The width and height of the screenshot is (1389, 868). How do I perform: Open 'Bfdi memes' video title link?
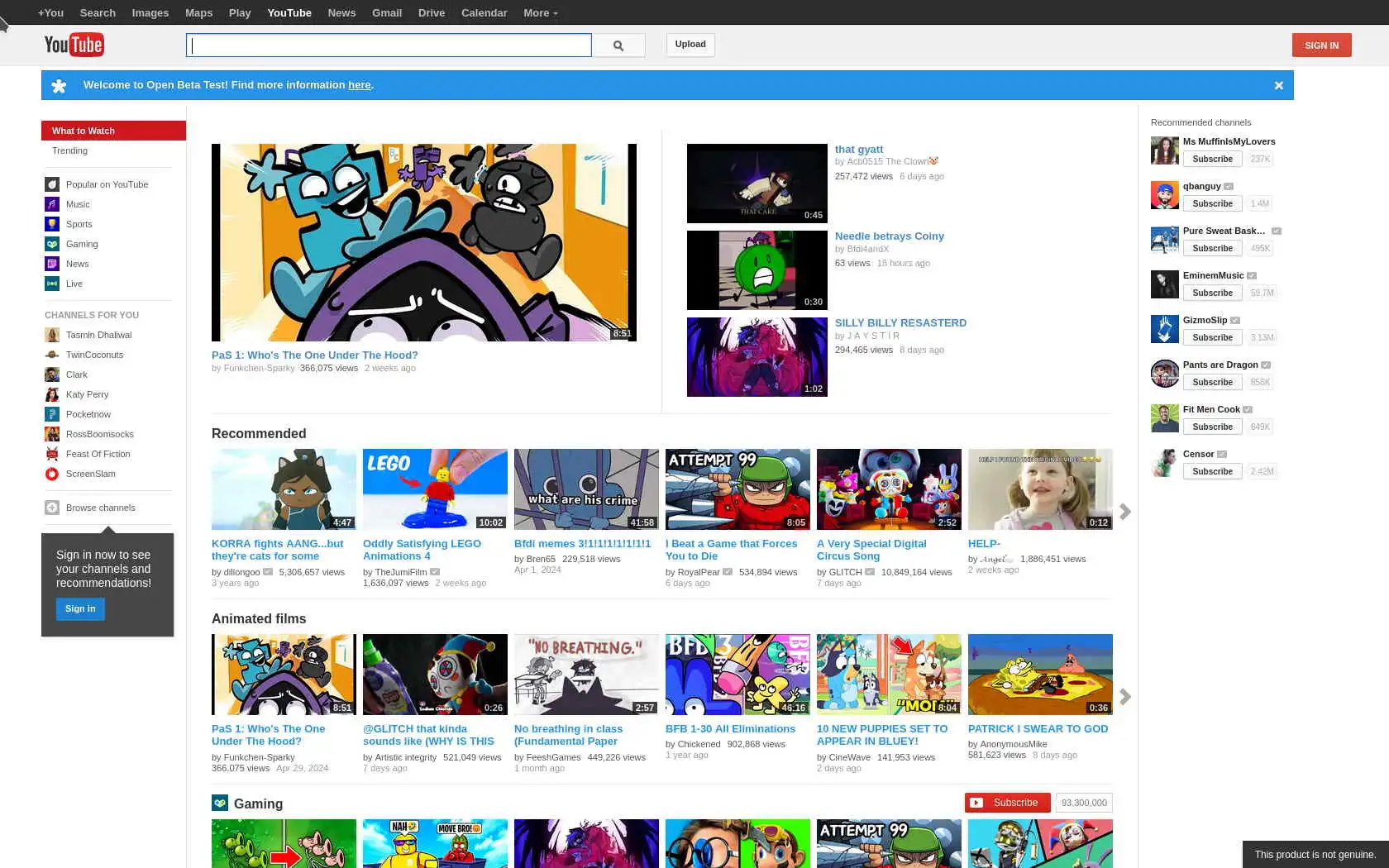point(582,544)
